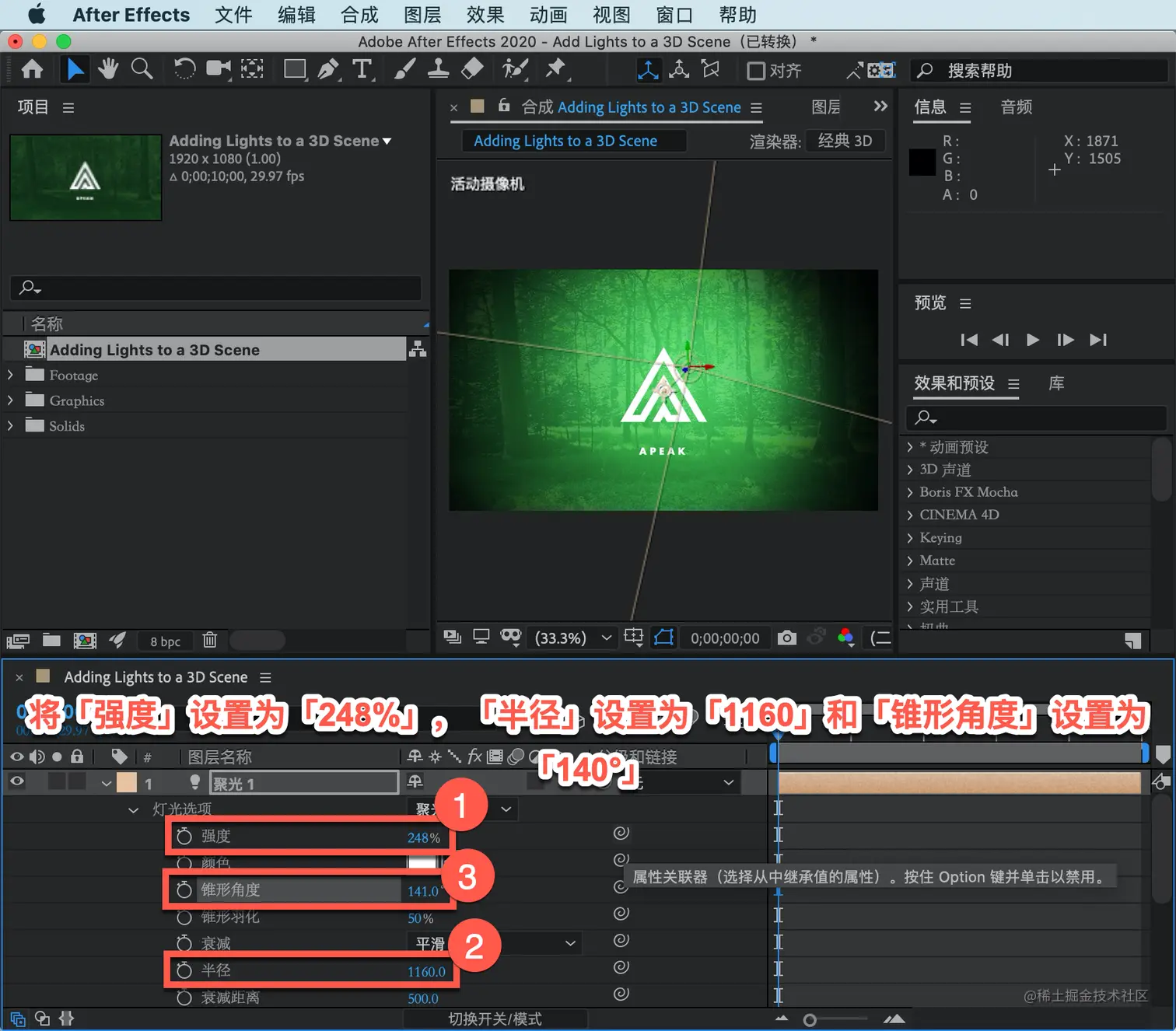Expand the Graphics folder
The image size is (1176, 1031).
pos(10,400)
